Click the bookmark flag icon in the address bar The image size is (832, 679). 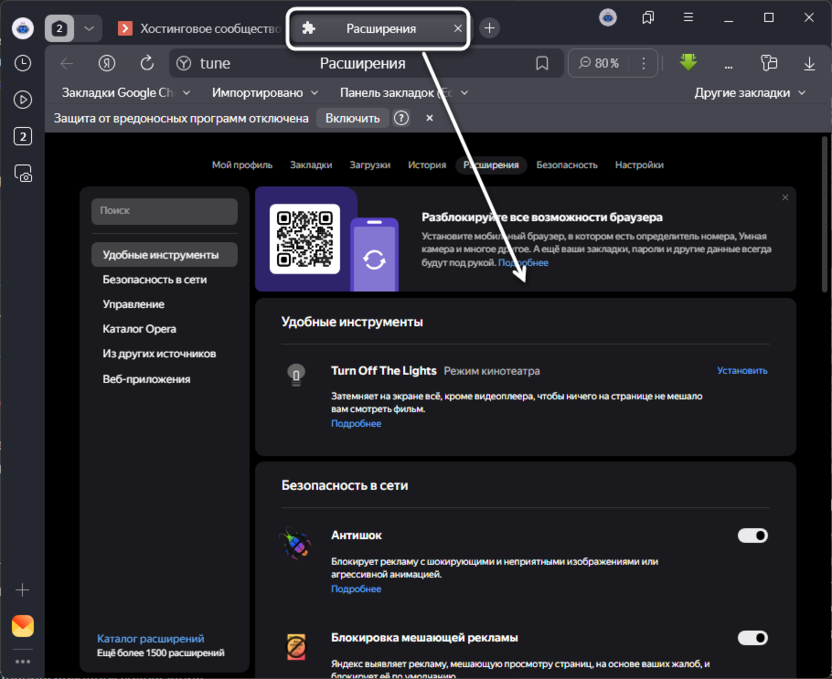coord(542,62)
